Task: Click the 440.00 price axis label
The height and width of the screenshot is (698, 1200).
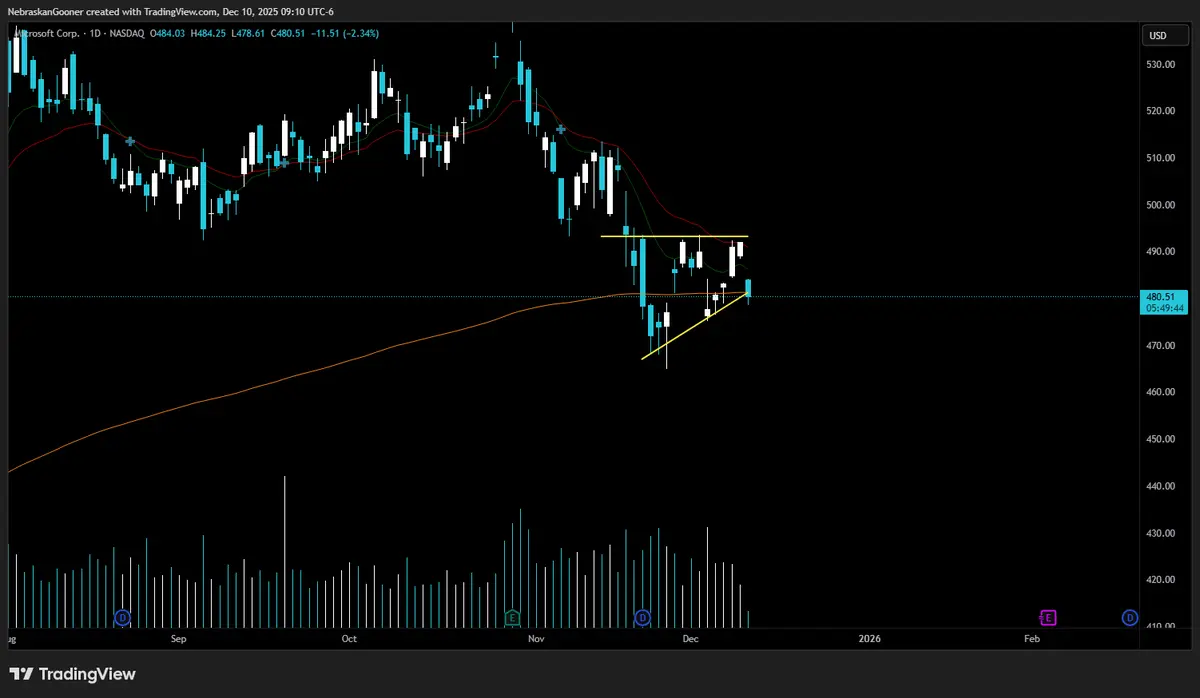Action: [x=1161, y=486]
